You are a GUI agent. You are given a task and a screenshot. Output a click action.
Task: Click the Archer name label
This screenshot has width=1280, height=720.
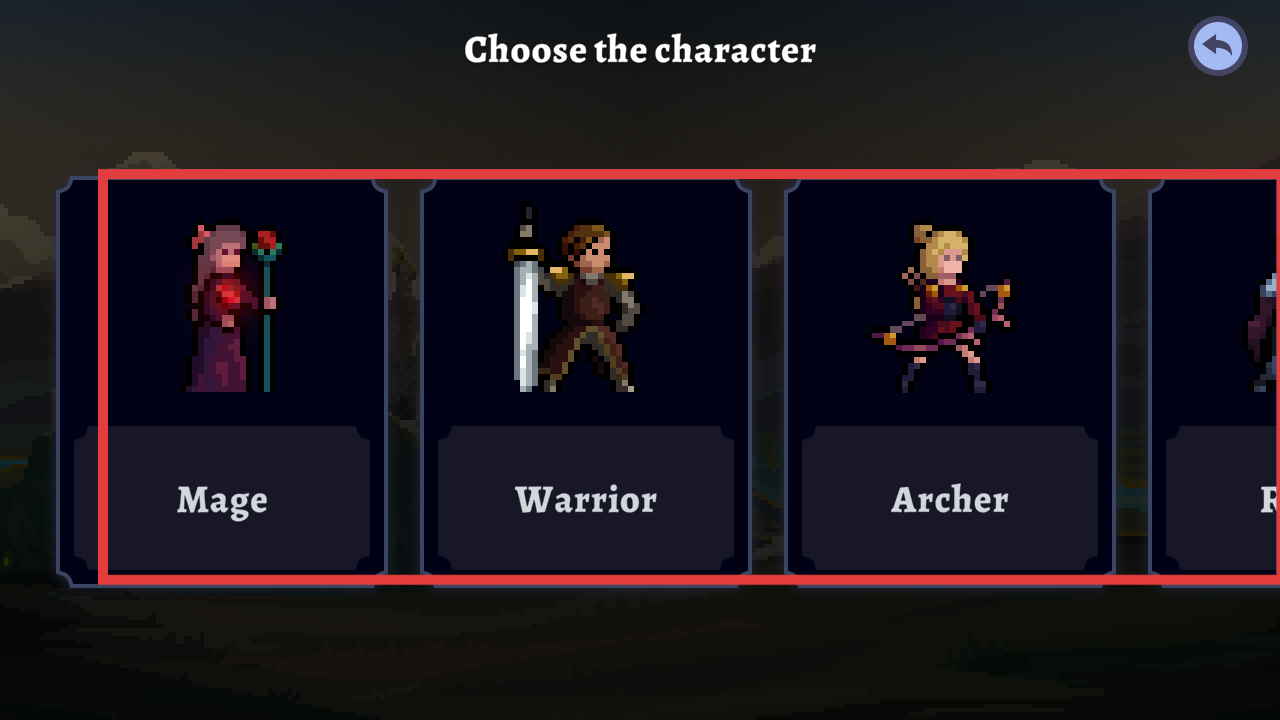(x=950, y=499)
